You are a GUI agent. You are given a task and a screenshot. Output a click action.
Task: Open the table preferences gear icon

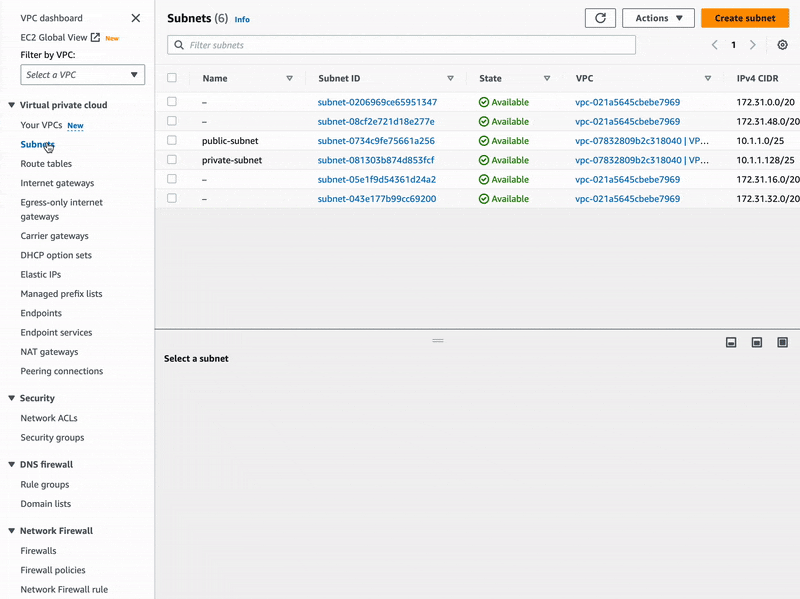tap(782, 45)
